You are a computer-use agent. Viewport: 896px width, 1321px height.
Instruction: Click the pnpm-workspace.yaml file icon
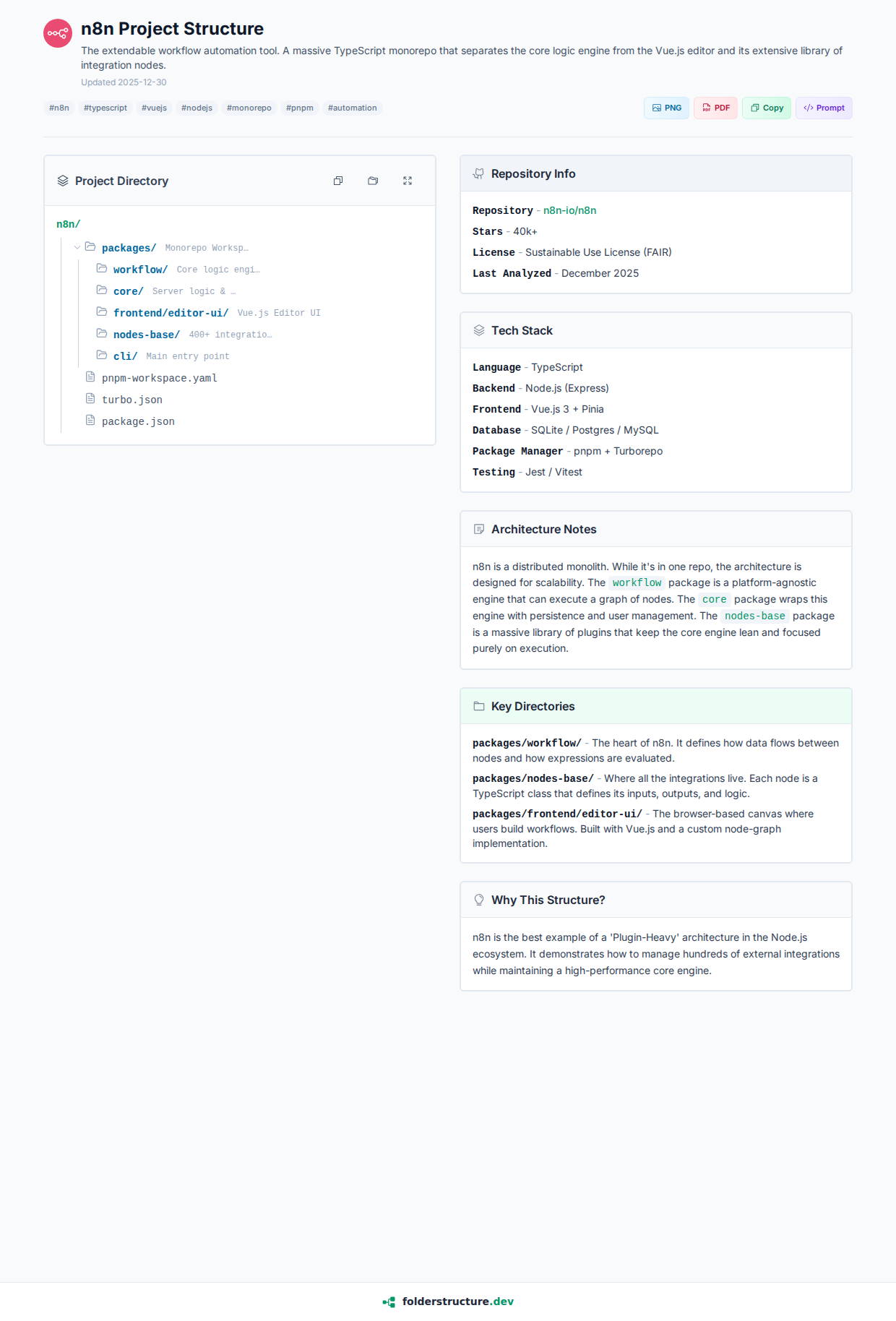pyautogui.click(x=90, y=377)
